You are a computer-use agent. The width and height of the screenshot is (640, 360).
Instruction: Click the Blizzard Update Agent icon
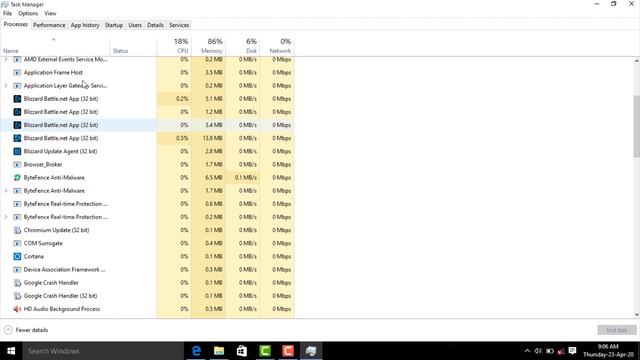tap(17, 151)
